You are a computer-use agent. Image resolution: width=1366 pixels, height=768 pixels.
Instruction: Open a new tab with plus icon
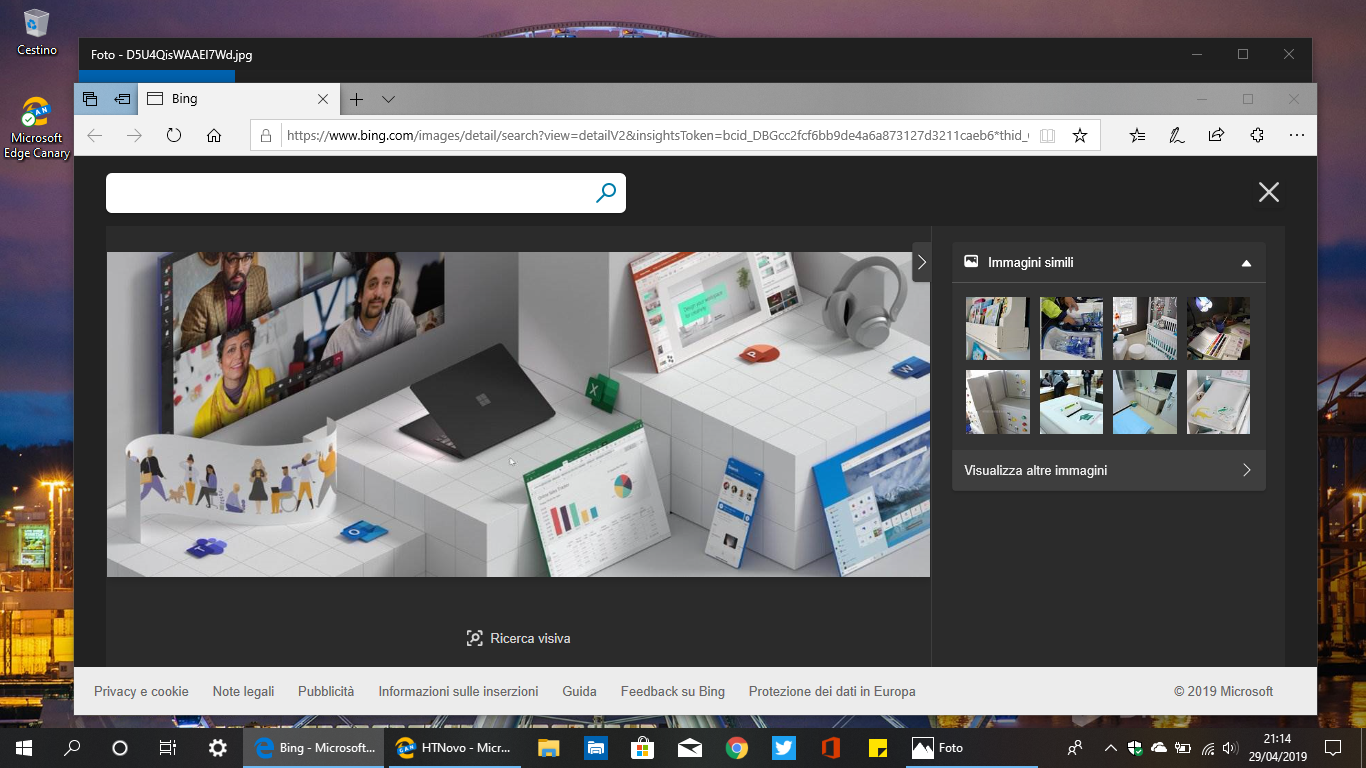click(356, 99)
